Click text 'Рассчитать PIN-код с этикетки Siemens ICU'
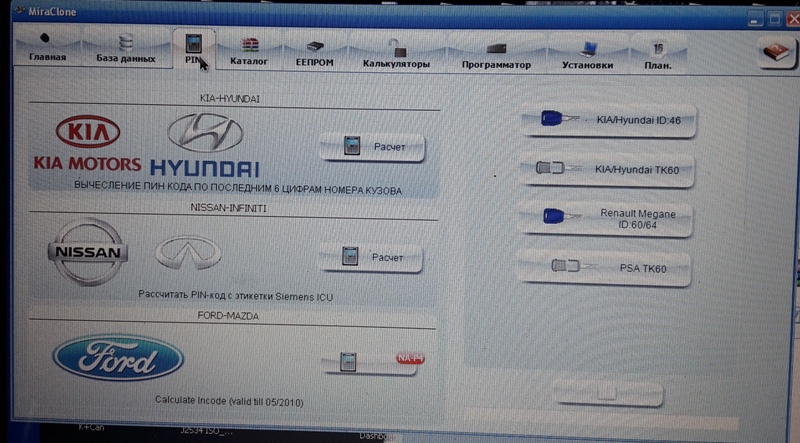The height and width of the screenshot is (443, 800). [x=235, y=295]
